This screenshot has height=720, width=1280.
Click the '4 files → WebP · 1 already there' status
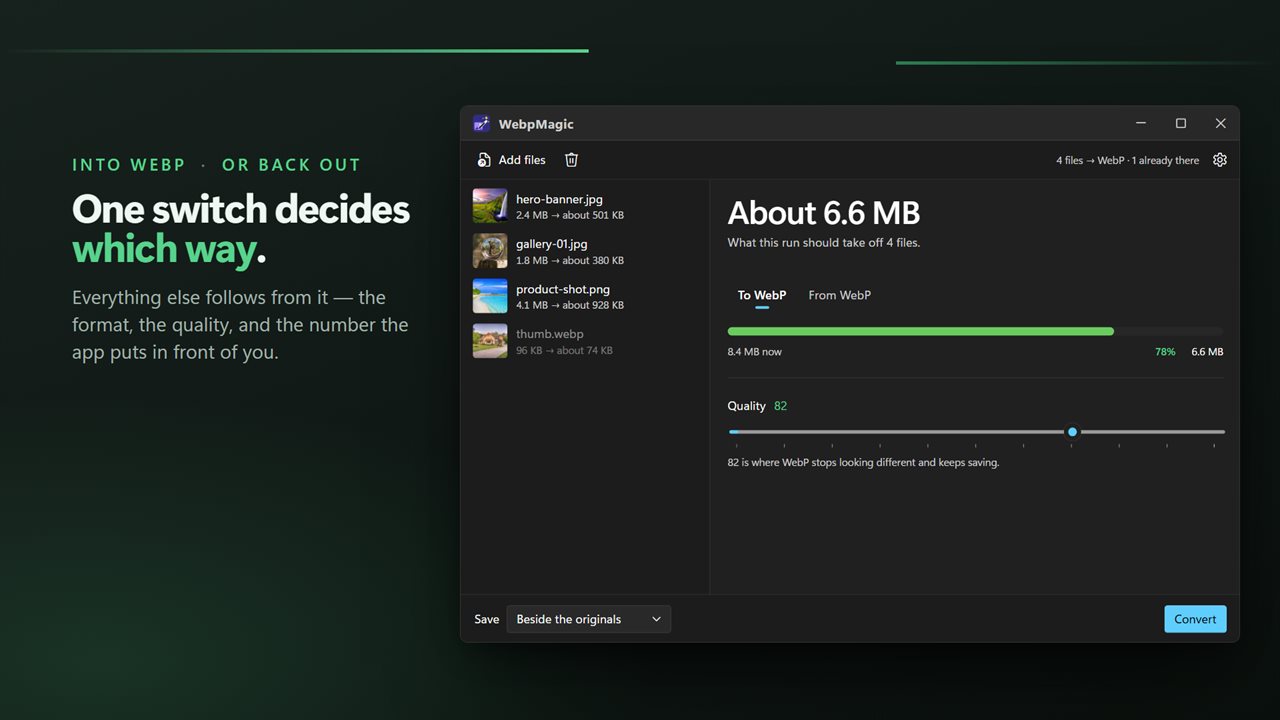coord(1128,160)
